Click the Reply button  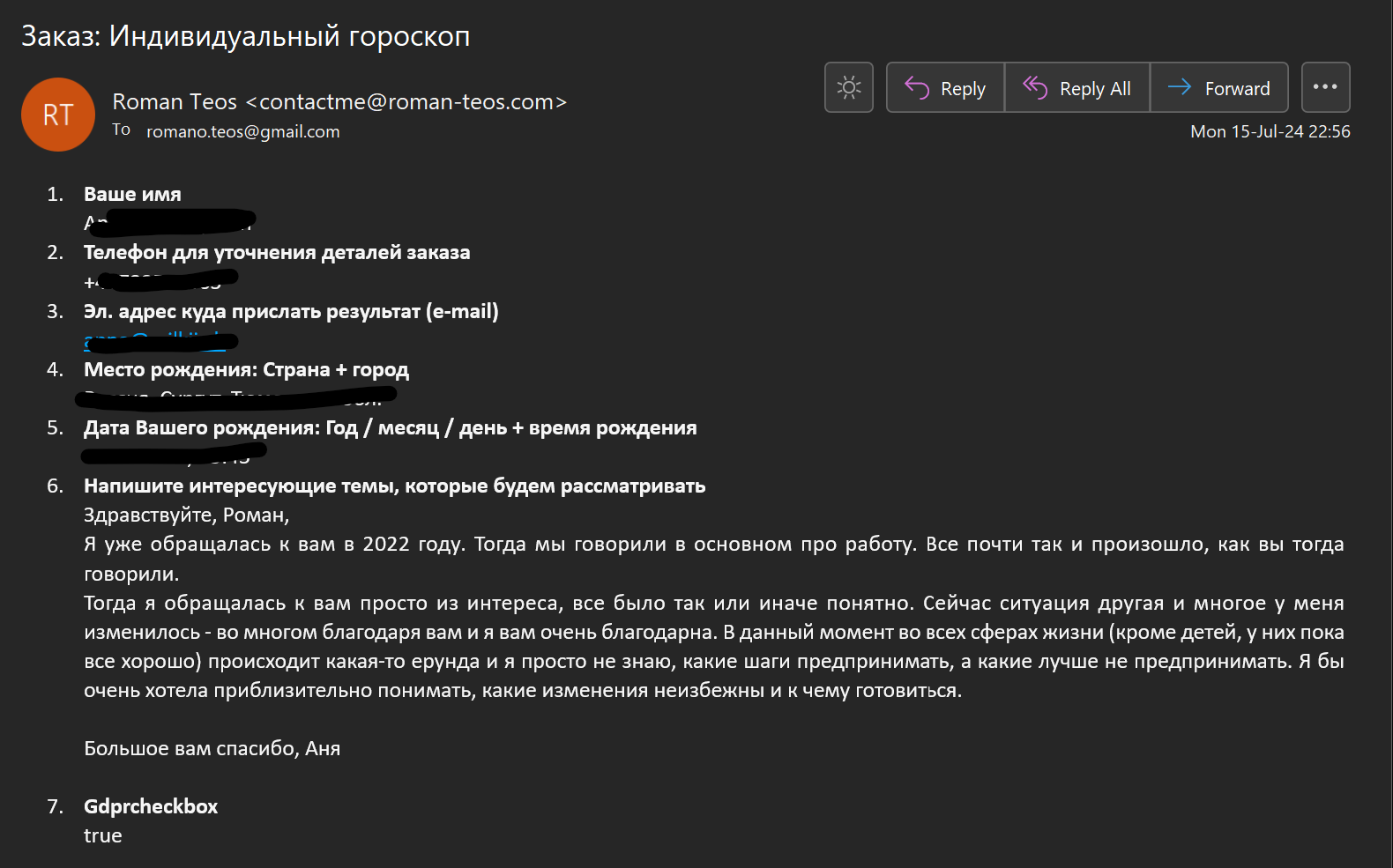(945, 88)
